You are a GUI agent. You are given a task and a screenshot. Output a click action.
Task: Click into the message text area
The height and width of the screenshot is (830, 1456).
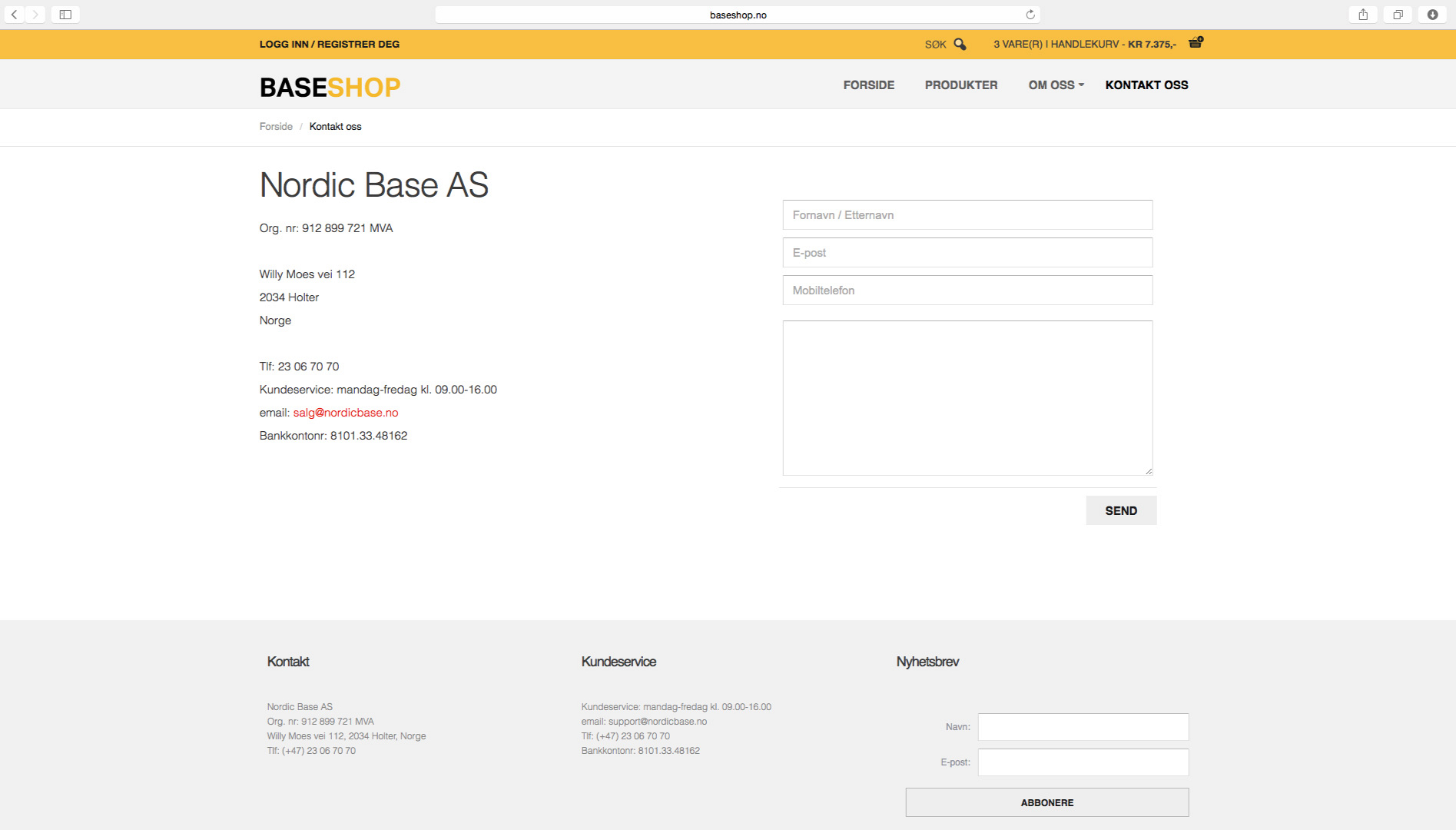click(x=967, y=398)
